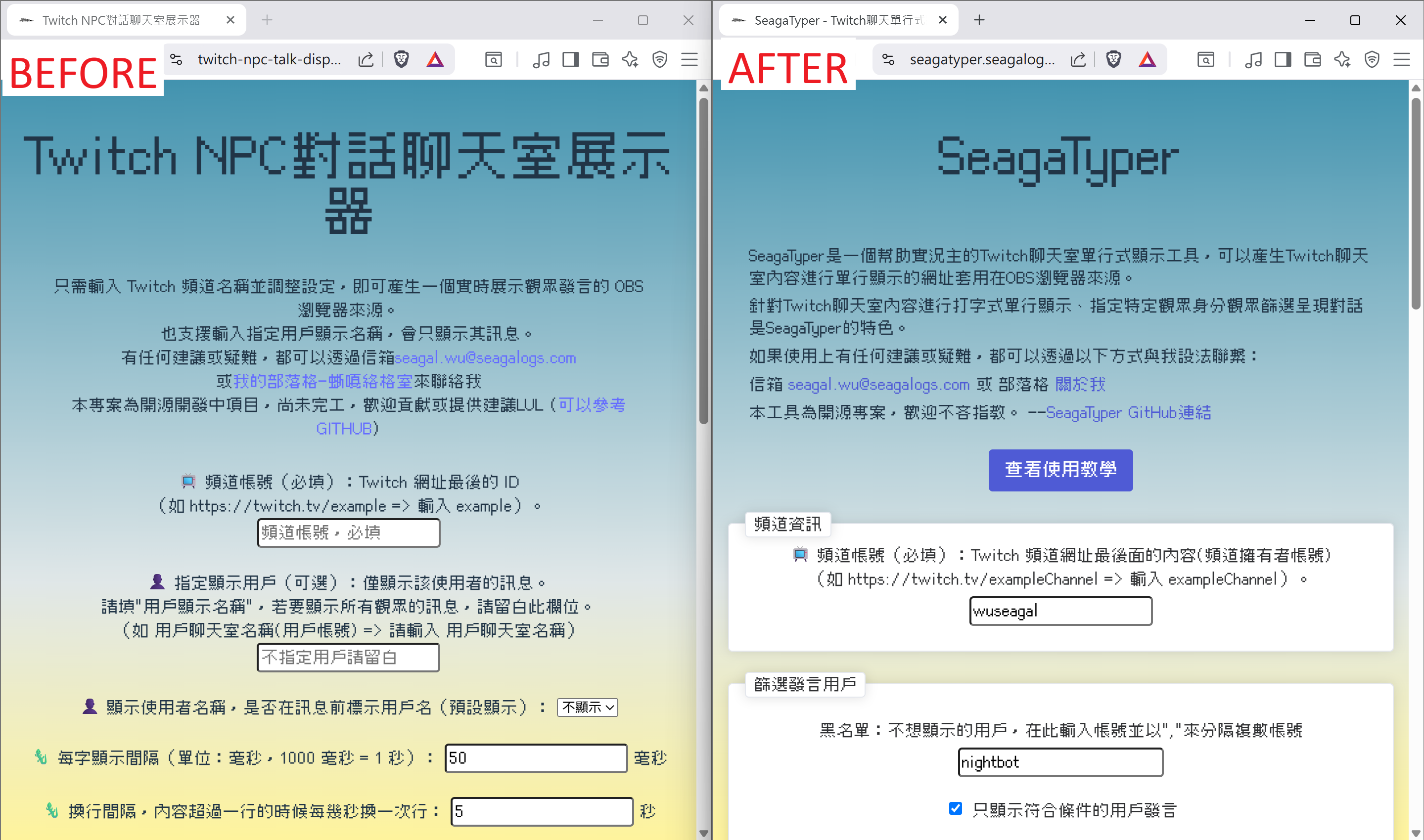Image resolution: width=1424 pixels, height=840 pixels.
Task: Open hamburger menu in left browser
Action: [689, 59]
